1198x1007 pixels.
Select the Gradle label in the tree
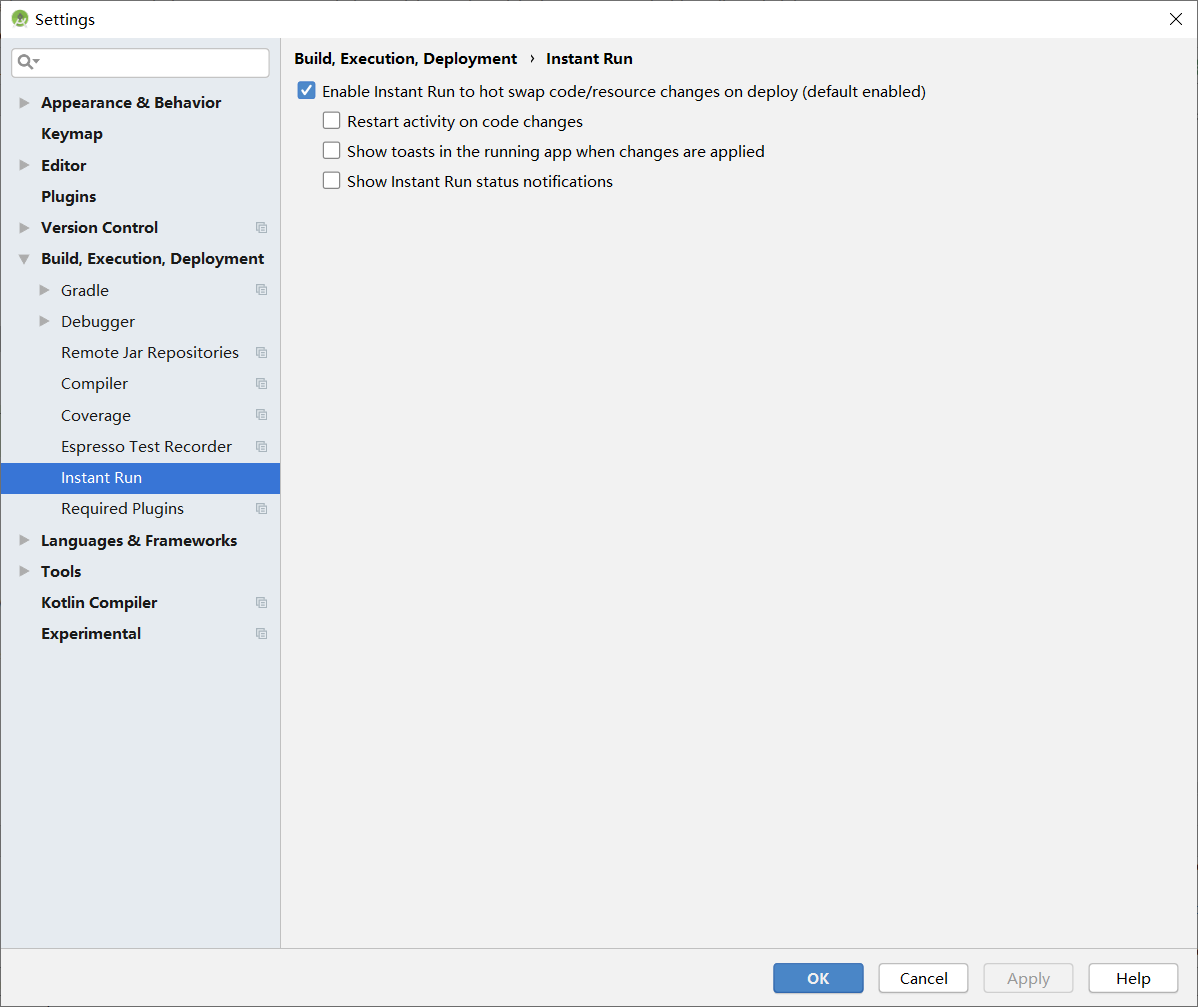85,290
